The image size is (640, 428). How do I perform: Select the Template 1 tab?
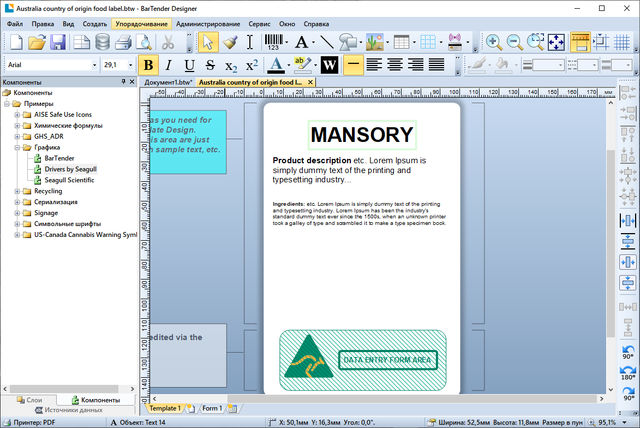164,408
